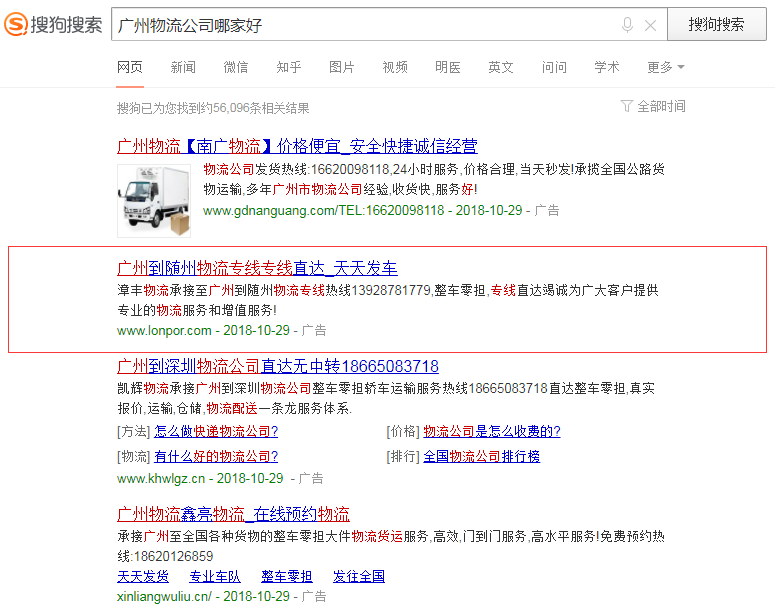Select the 网页 tab

130,67
